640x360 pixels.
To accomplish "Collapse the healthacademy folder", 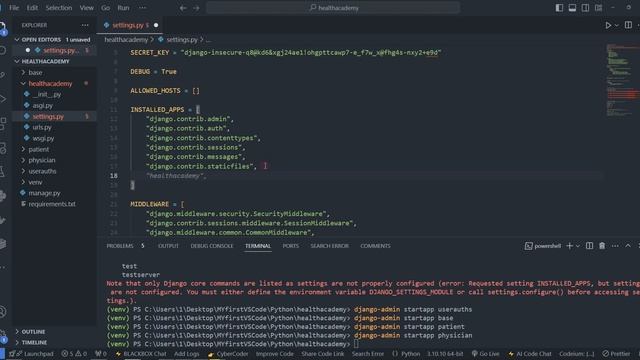I will click(50, 83).
